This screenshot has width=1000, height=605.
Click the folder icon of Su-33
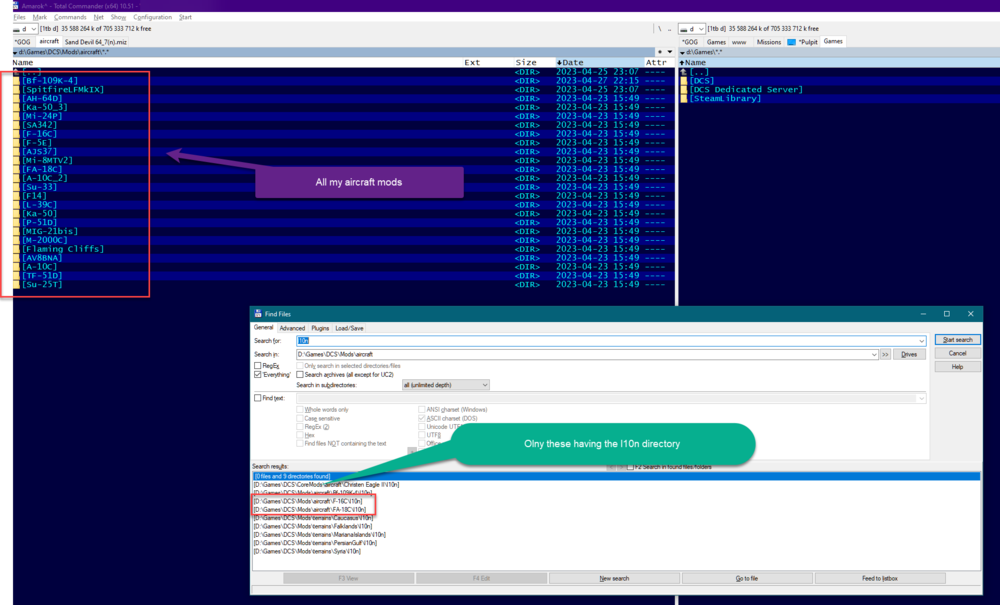pyautogui.click(x=17, y=187)
